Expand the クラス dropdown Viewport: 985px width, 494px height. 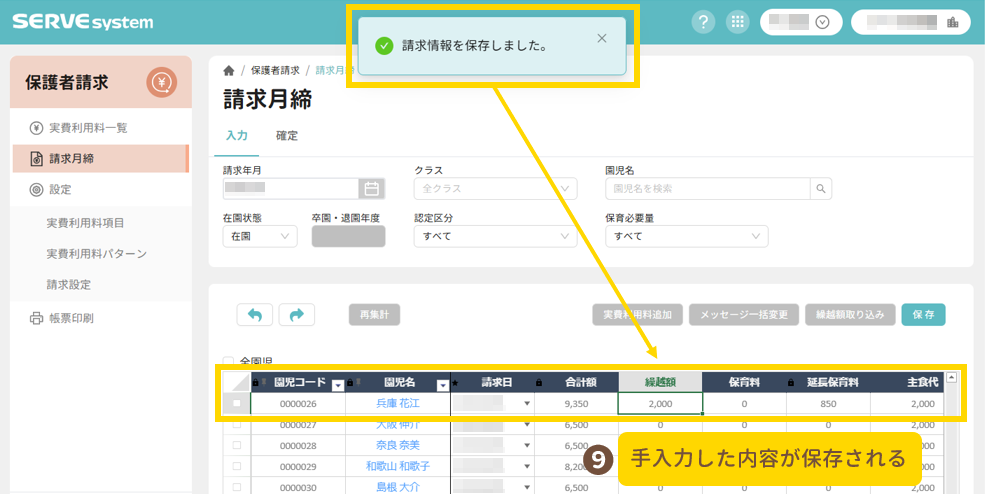[x=495, y=188]
